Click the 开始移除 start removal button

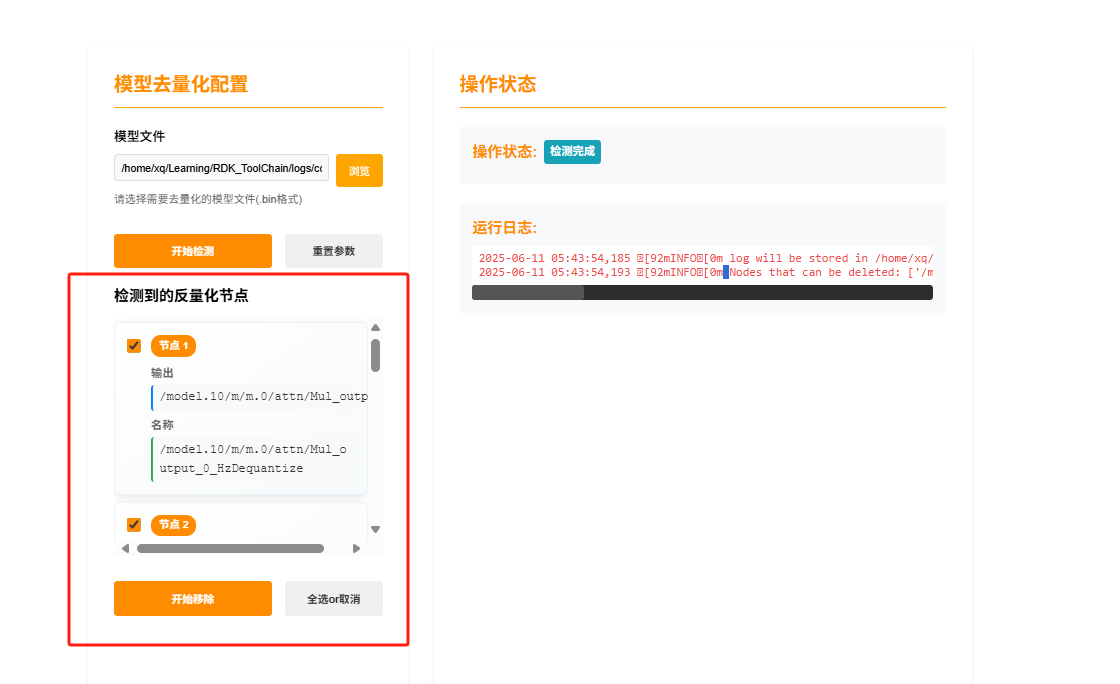click(x=193, y=598)
